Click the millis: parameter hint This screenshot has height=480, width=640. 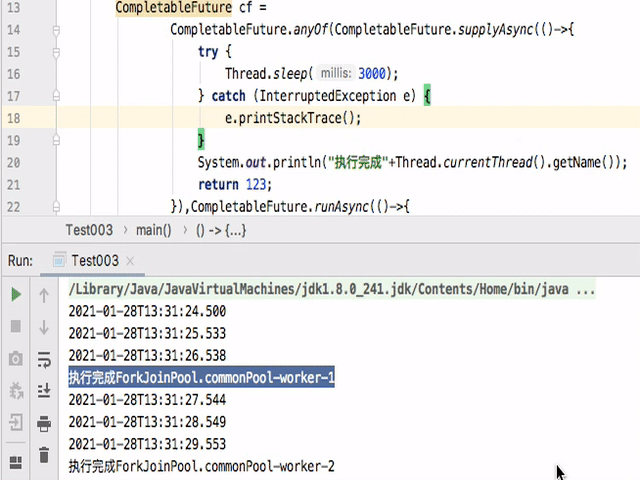(x=336, y=73)
